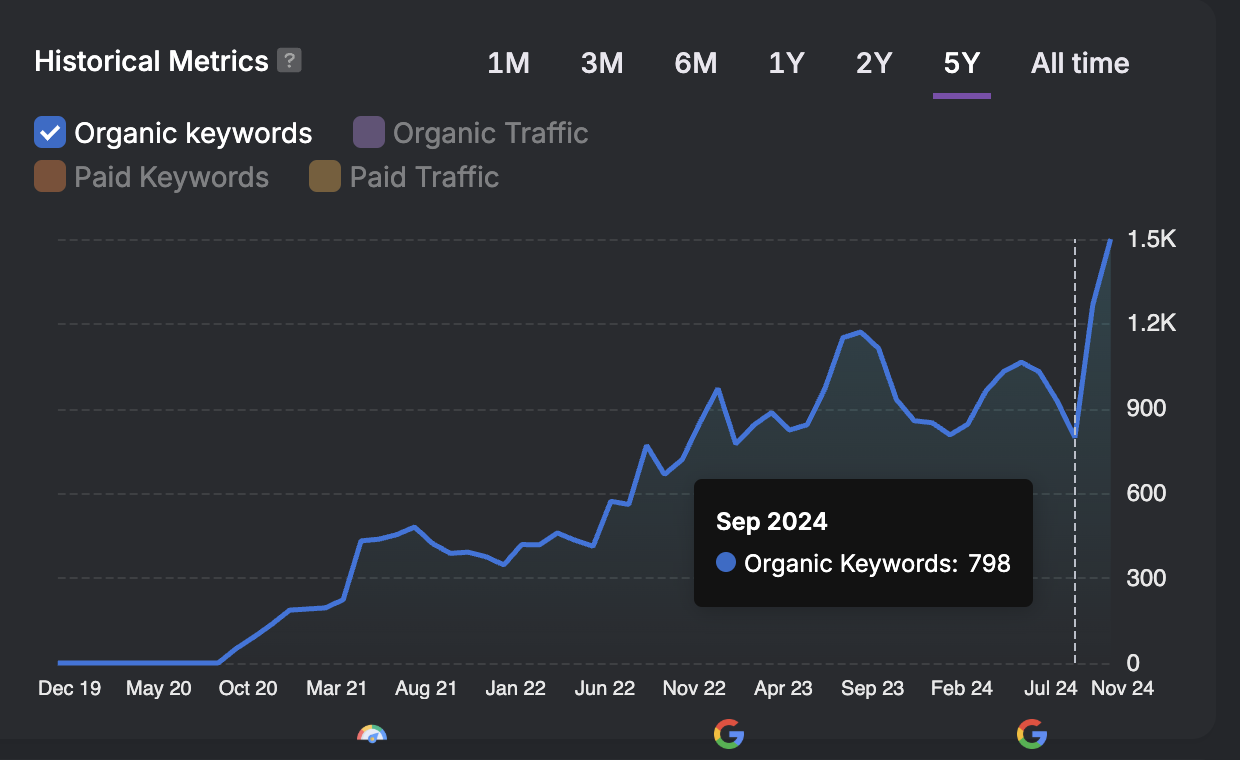Choose the 6M time range
The height and width of the screenshot is (760, 1240).
click(695, 63)
